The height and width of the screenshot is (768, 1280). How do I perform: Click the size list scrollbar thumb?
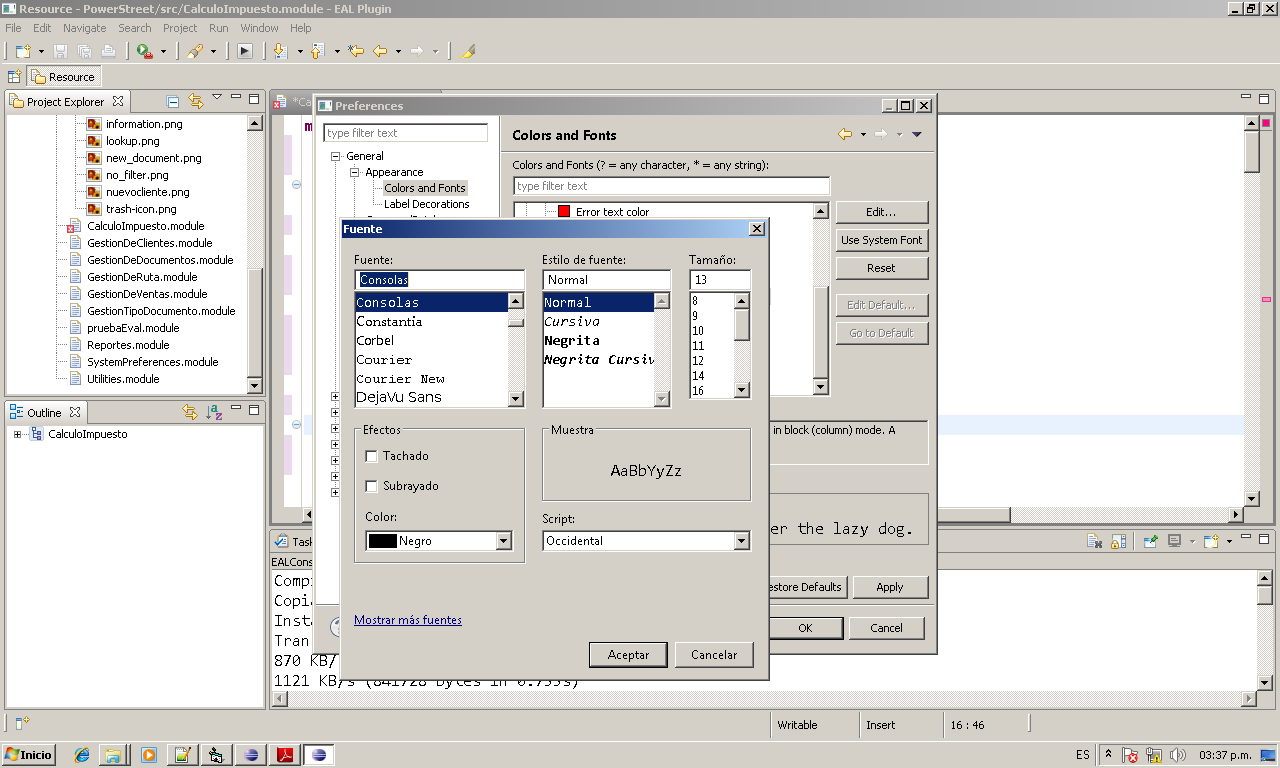click(x=742, y=325)
